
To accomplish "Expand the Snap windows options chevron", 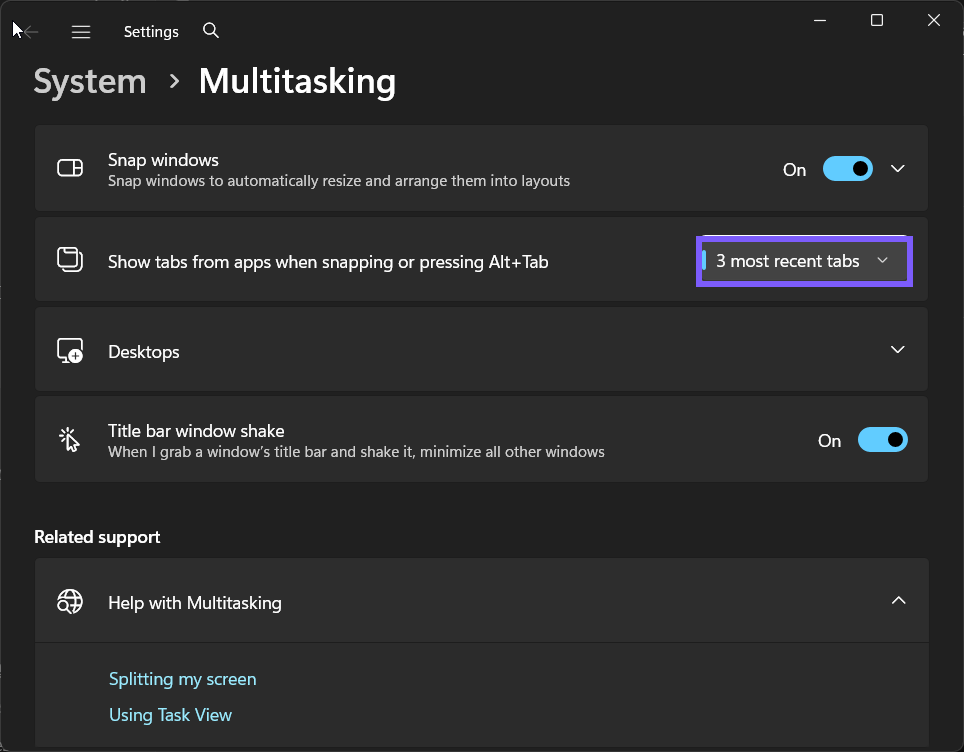I will pyautogui.click(x=898, y=168).
